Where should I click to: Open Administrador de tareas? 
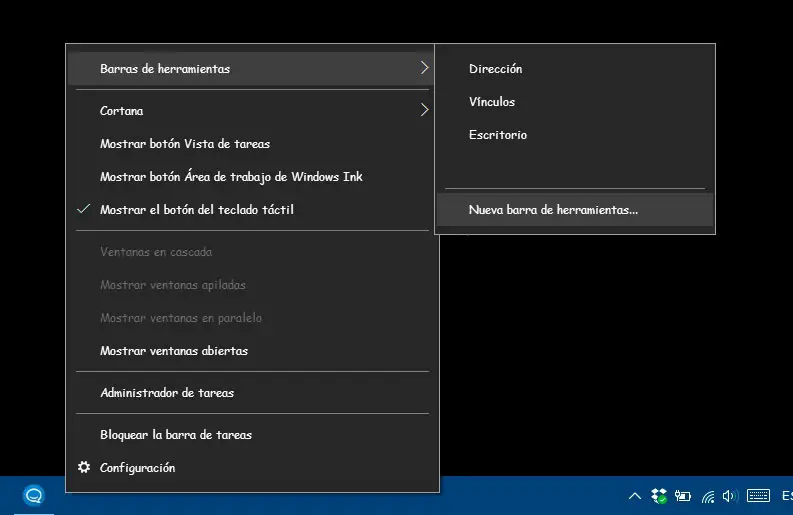[252, 393]
